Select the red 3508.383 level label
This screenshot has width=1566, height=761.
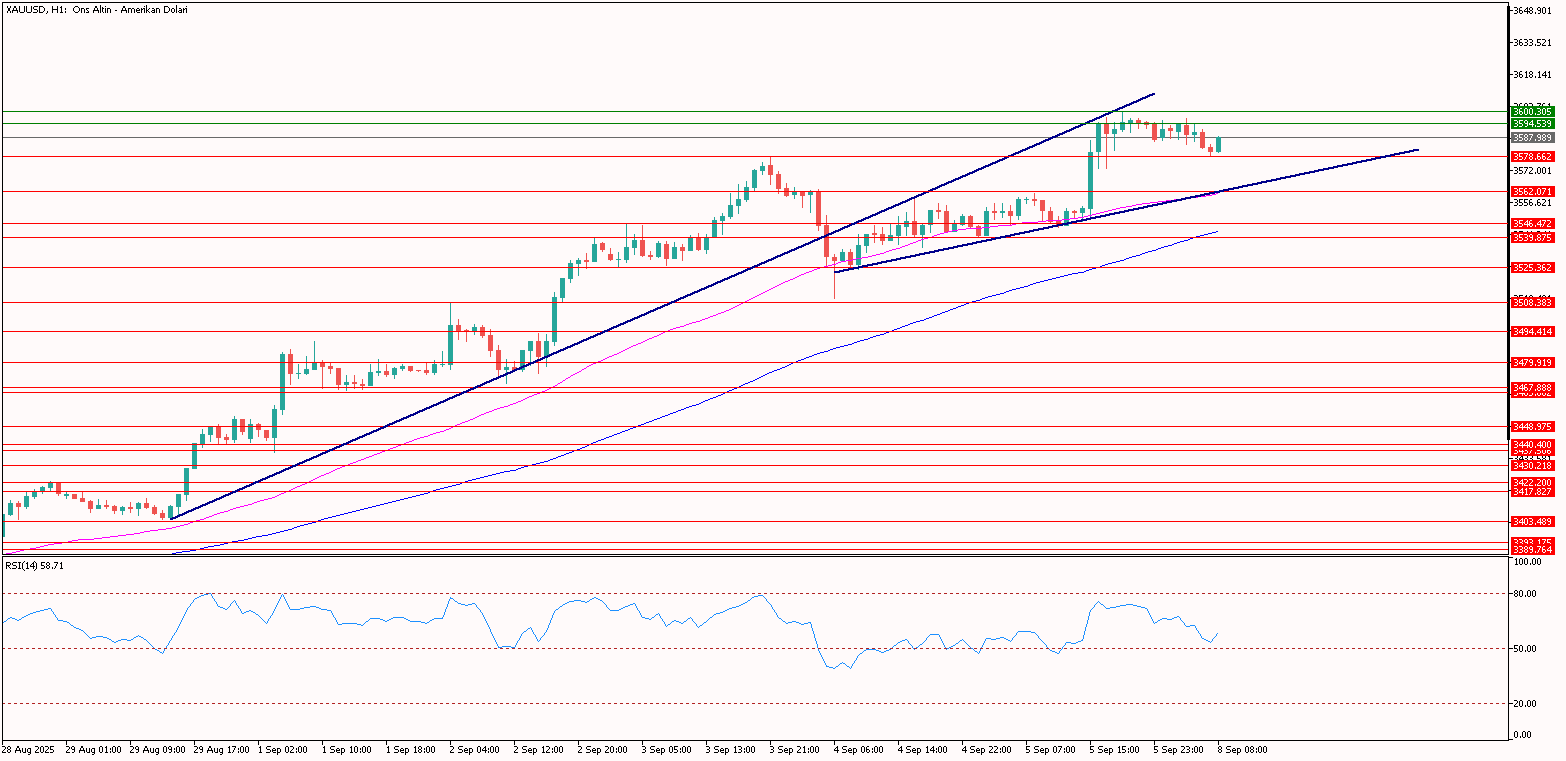(x=1531, y=302)
